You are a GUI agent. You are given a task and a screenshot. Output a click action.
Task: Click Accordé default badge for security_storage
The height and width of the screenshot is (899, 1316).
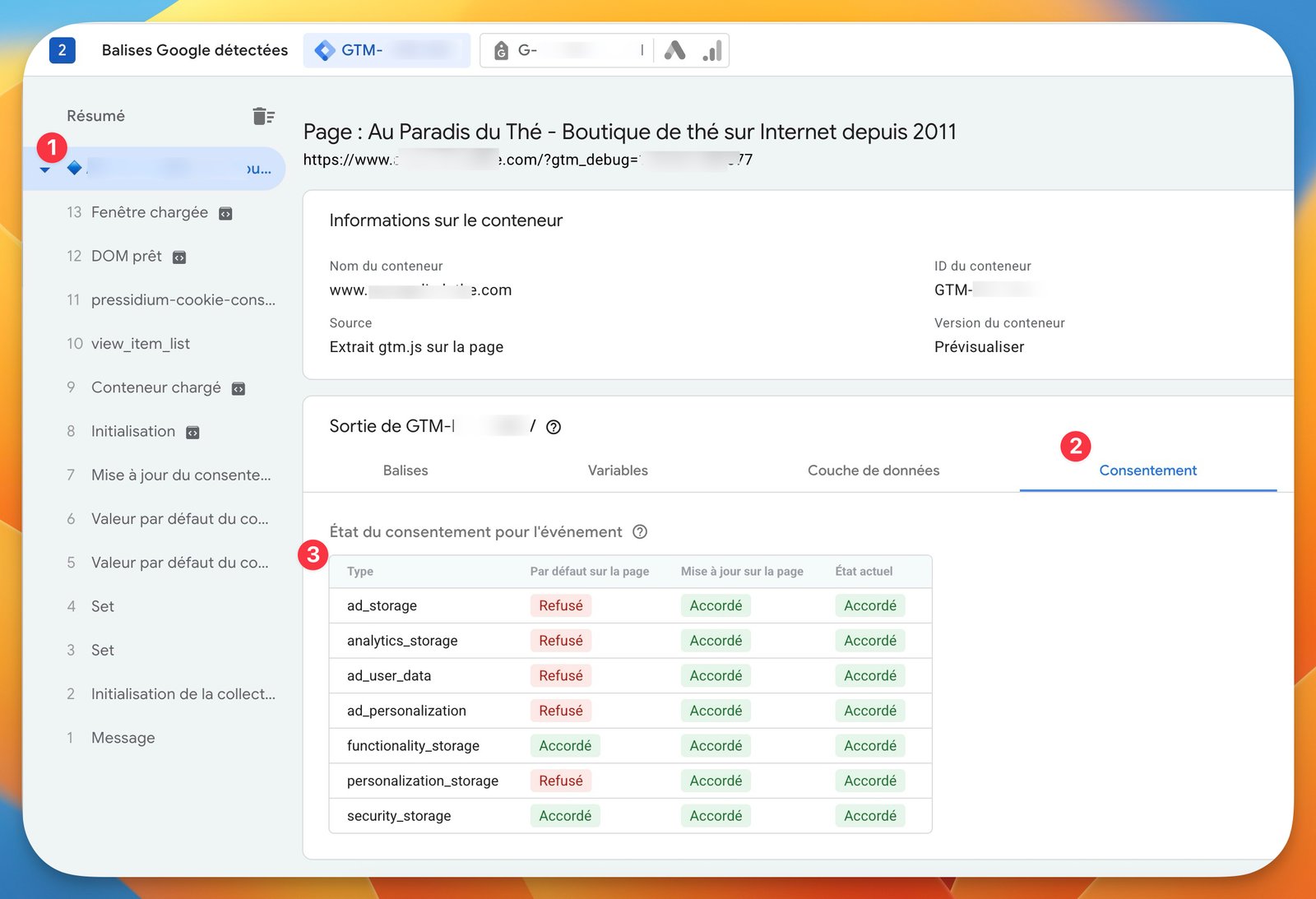point(565,816)
